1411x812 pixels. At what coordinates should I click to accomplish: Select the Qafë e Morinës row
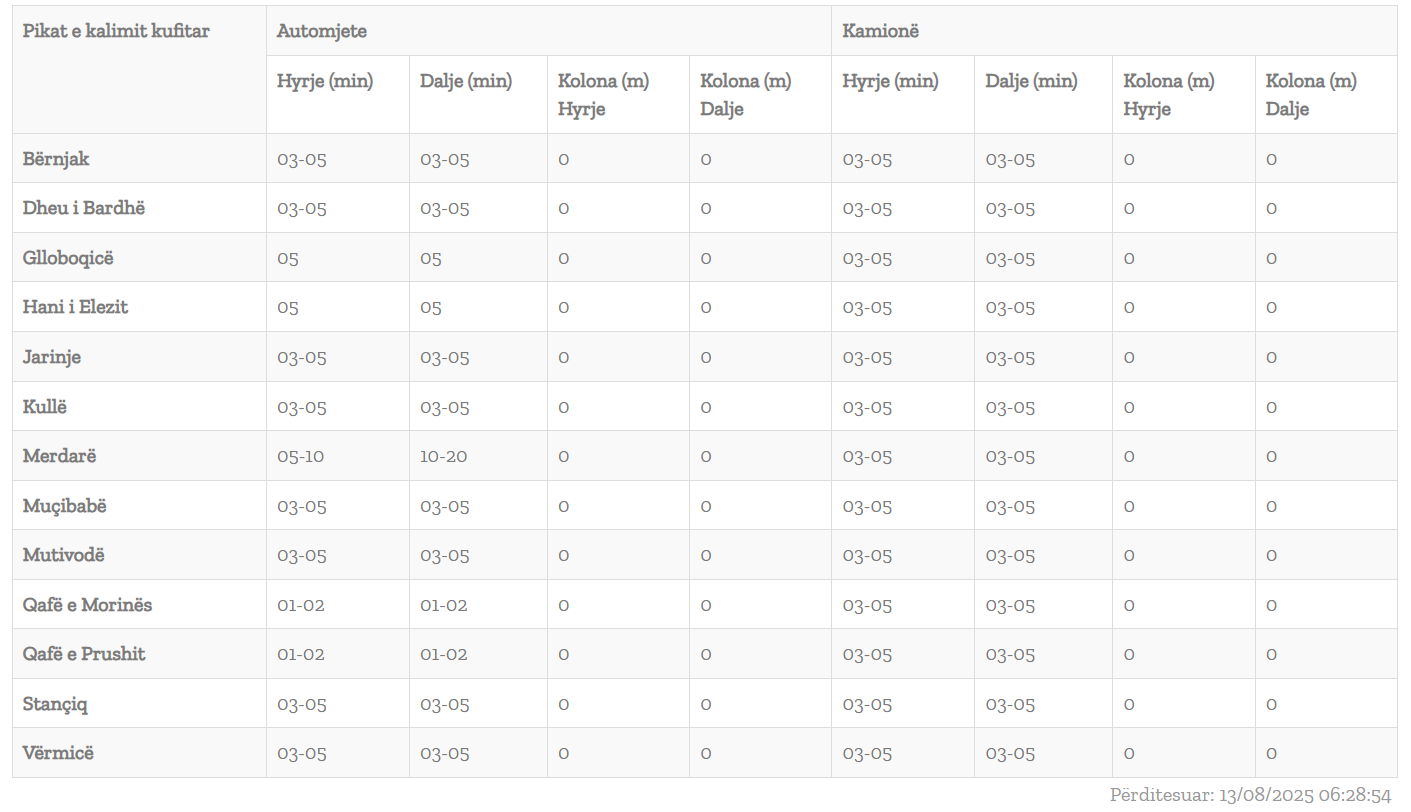click(x=88, y=605)
